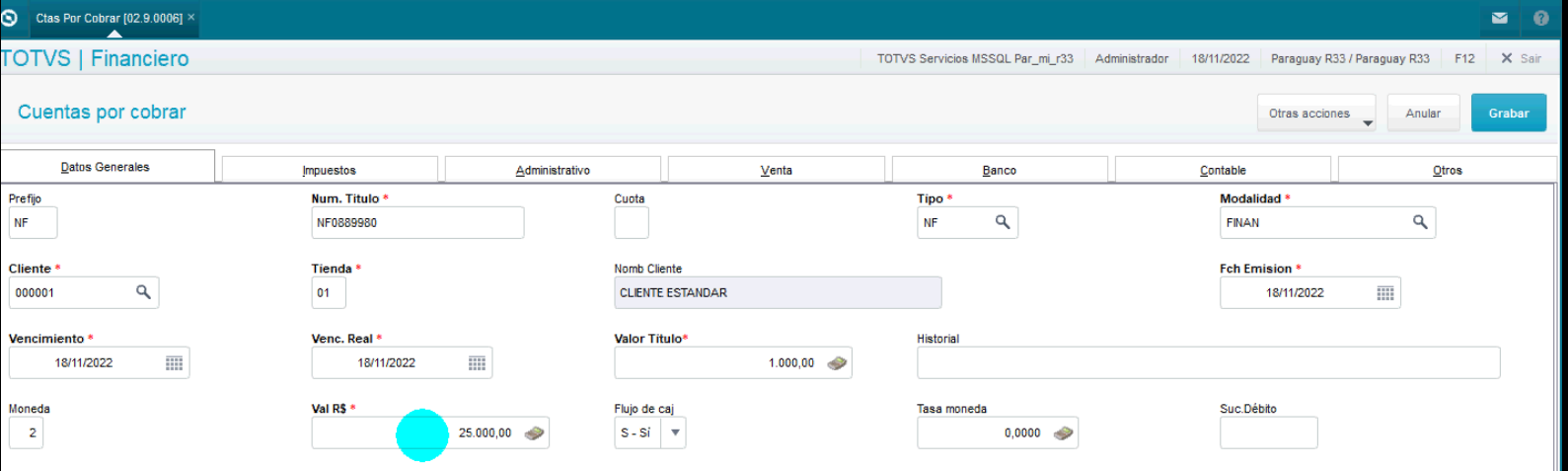
Task: Click the Valor Título calculator icon
Action: pyautogui.click(x=837, y=363)
